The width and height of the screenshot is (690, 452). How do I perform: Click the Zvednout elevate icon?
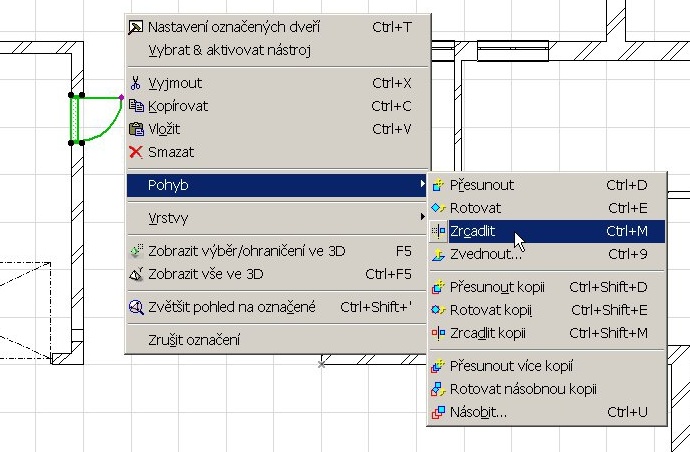438,254
